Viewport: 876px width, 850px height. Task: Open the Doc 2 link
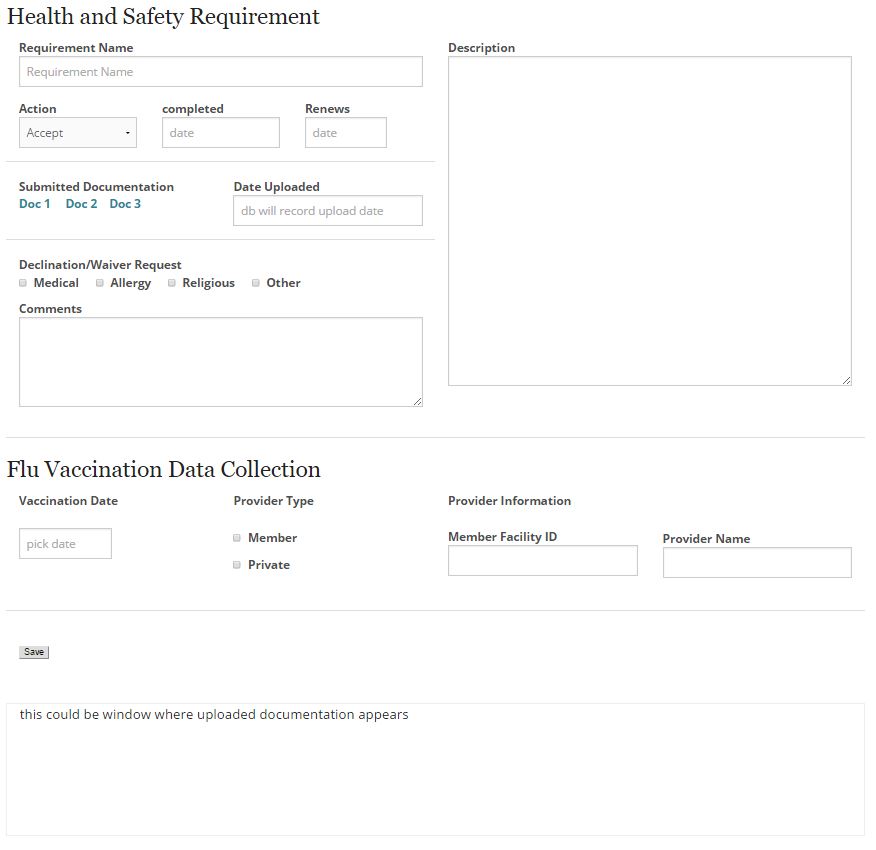tap(81, 204)
